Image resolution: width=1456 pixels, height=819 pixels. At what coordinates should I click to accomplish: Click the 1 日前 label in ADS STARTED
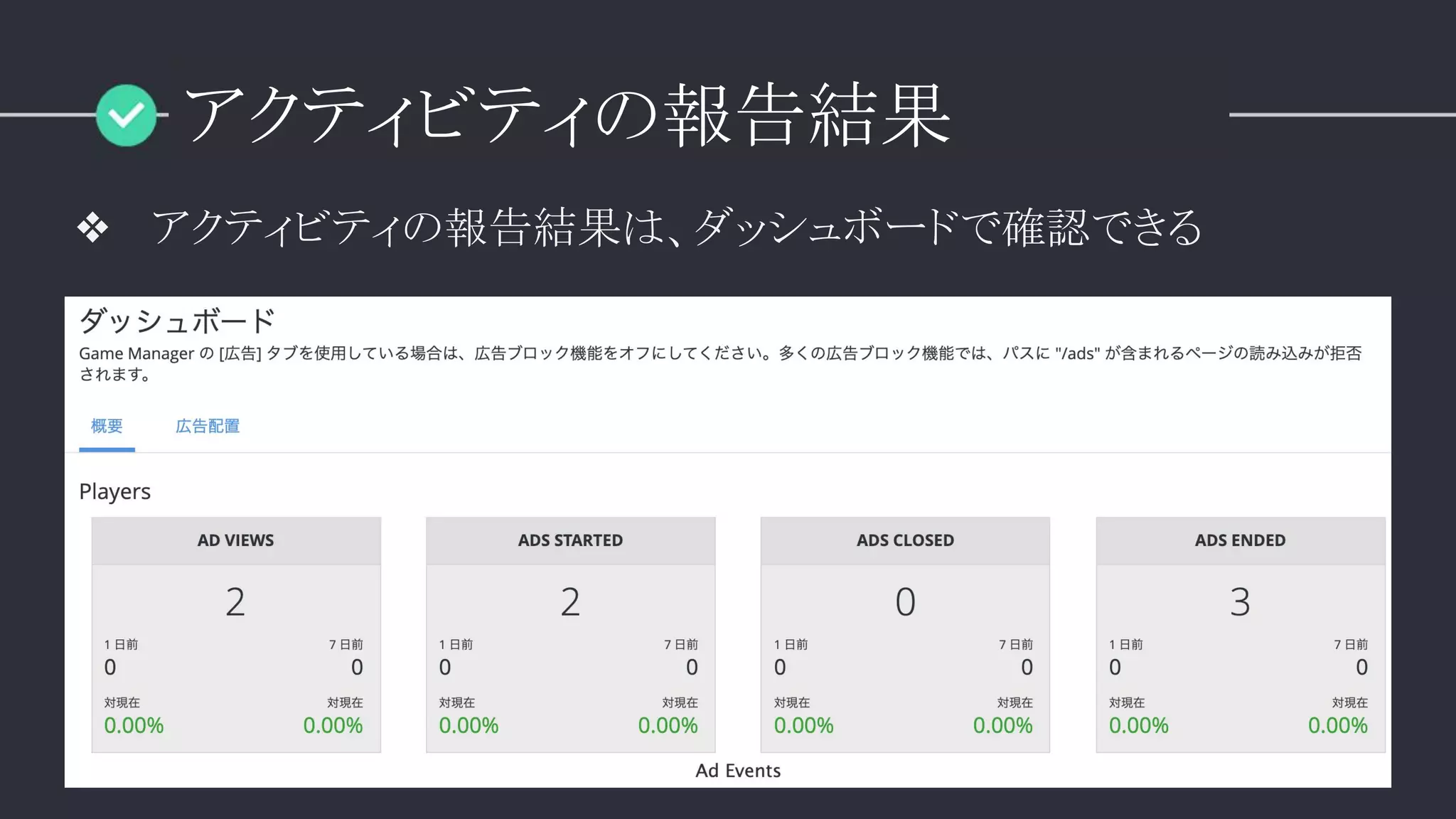point(456,645)
